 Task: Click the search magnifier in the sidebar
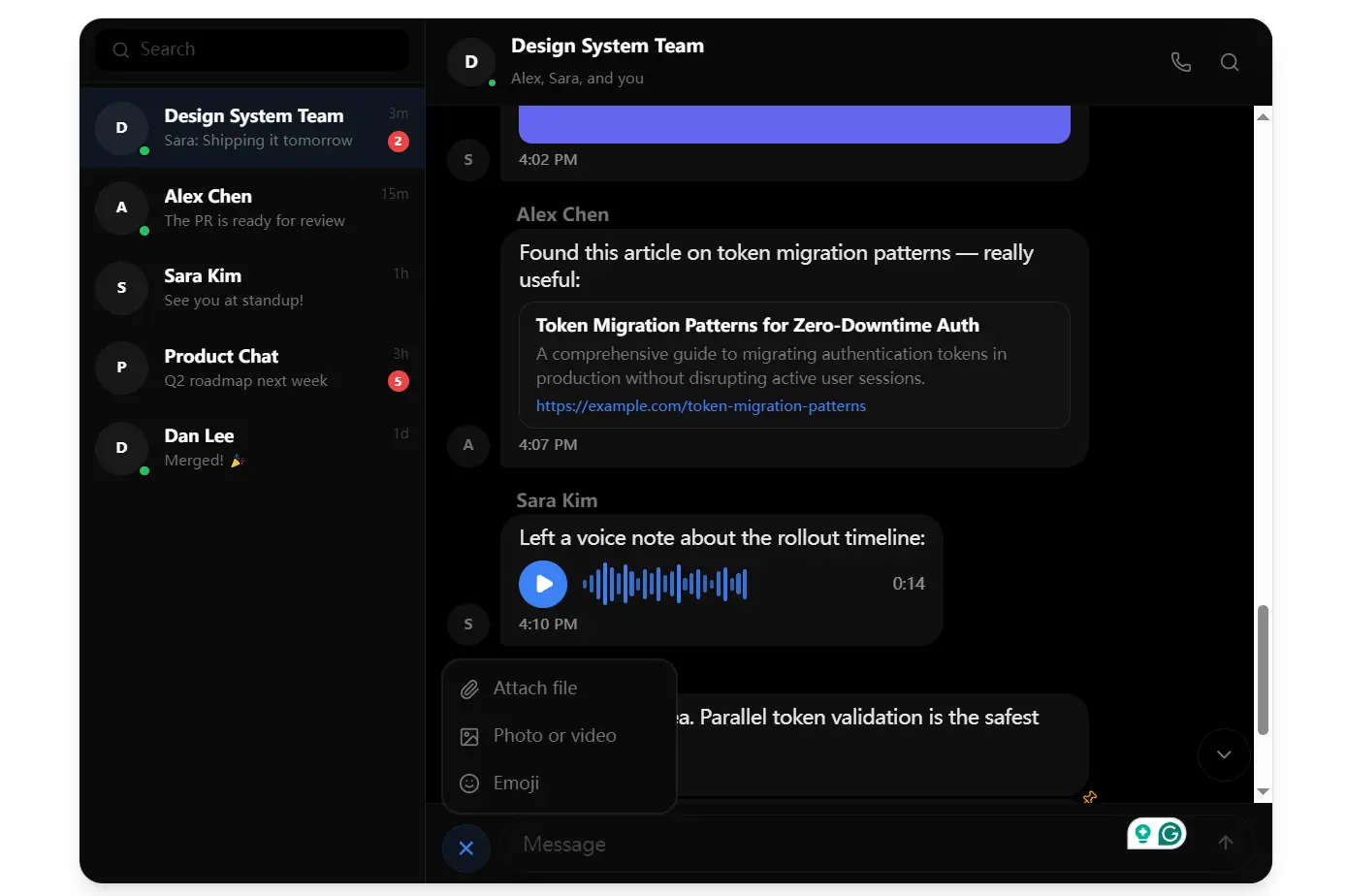pyautogui.click(x=120, y=48)
